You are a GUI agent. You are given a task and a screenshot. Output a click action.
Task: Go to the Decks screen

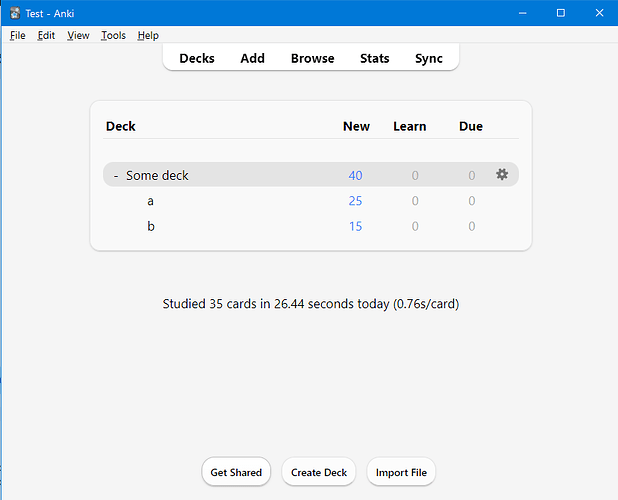[x=197, y=58]
